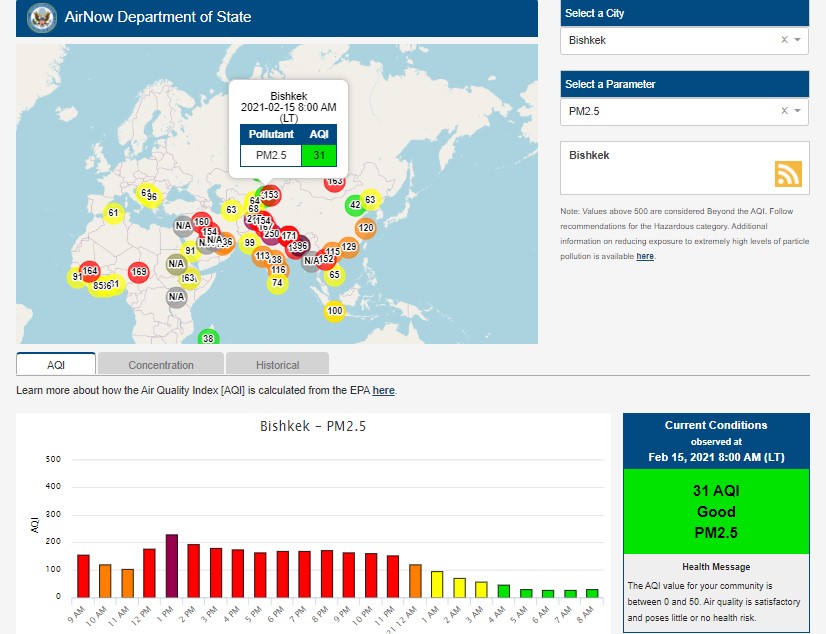The height and width of the screenshot is (634, 826).
Task: Click the yellow 100 map marker
Action: click(335, 311)
